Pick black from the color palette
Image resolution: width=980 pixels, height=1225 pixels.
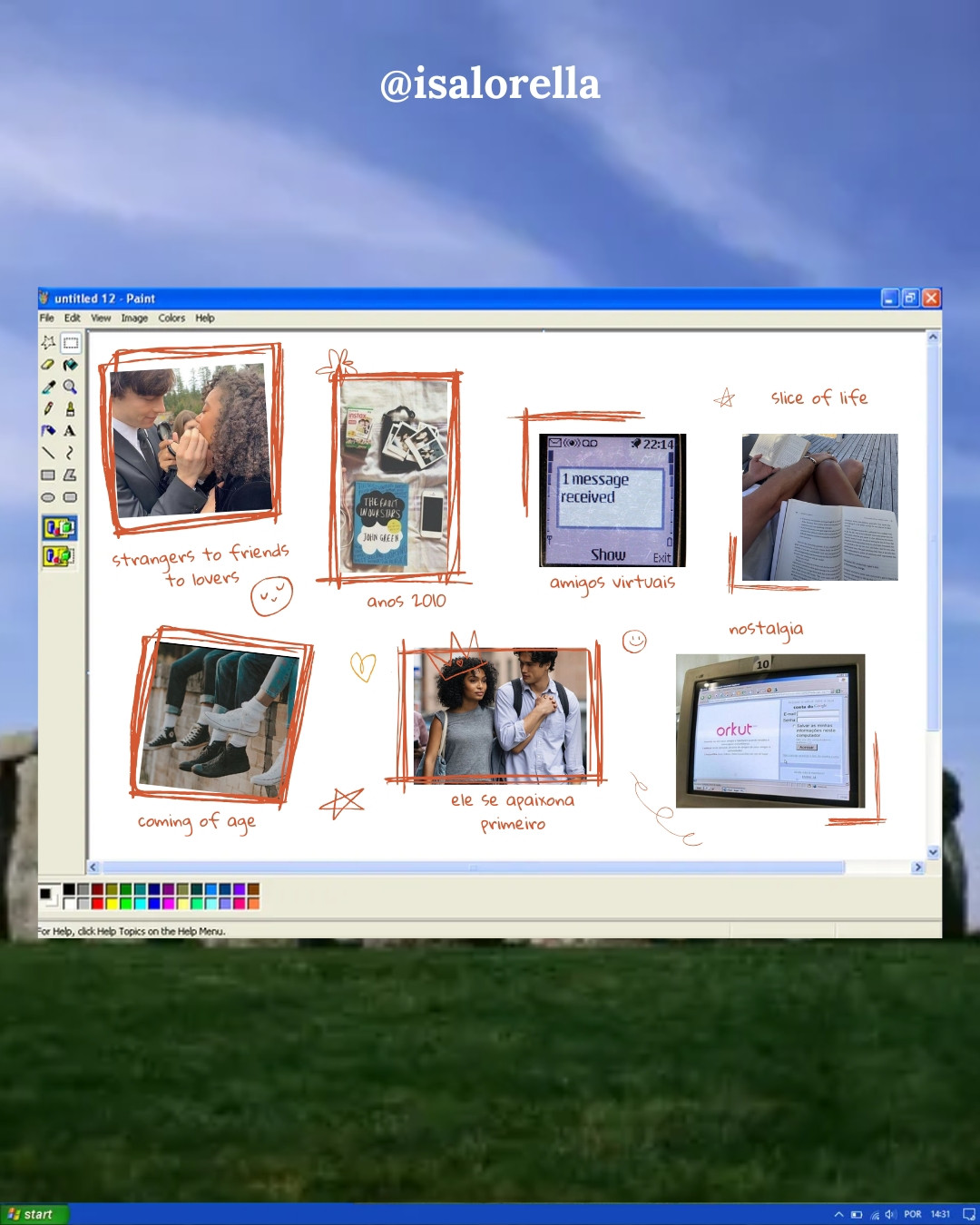[69, 889]
